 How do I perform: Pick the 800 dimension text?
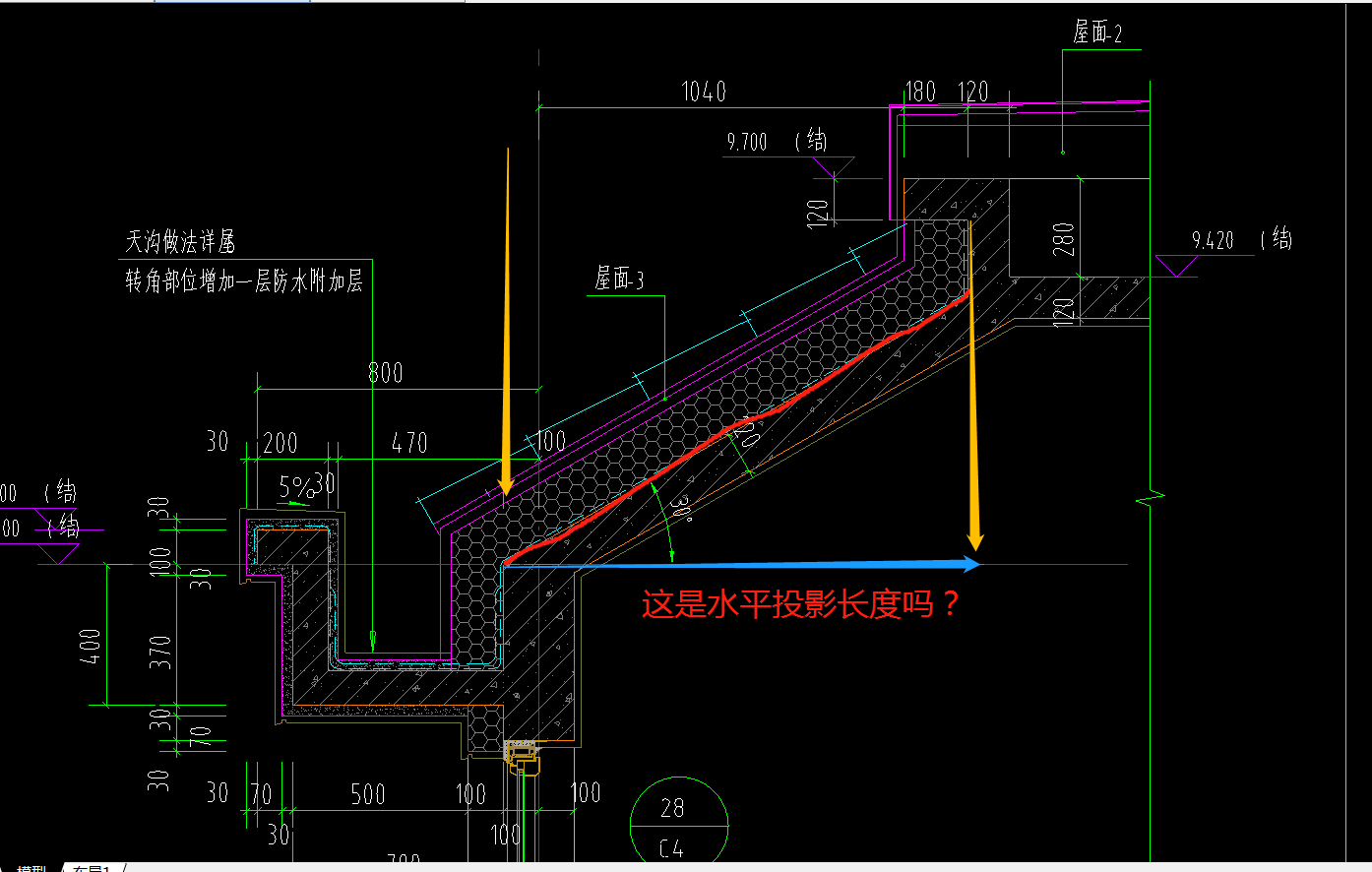386,373
